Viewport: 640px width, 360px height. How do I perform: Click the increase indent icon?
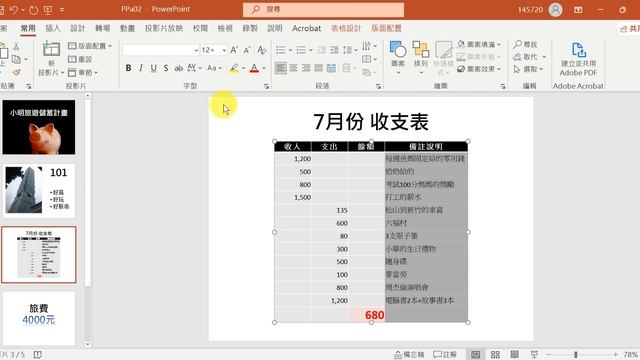coord(334,50)
